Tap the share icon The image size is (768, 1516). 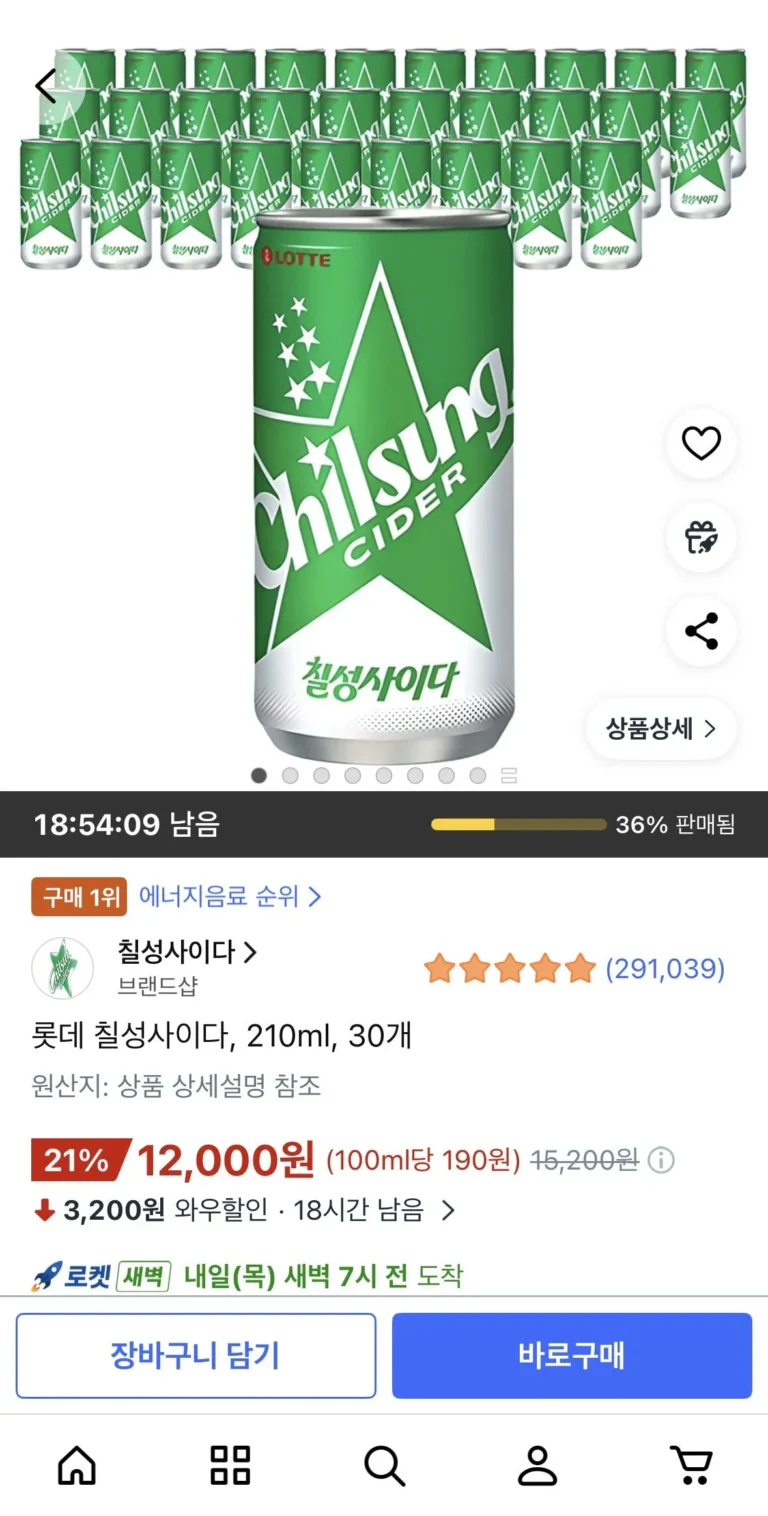701,631
